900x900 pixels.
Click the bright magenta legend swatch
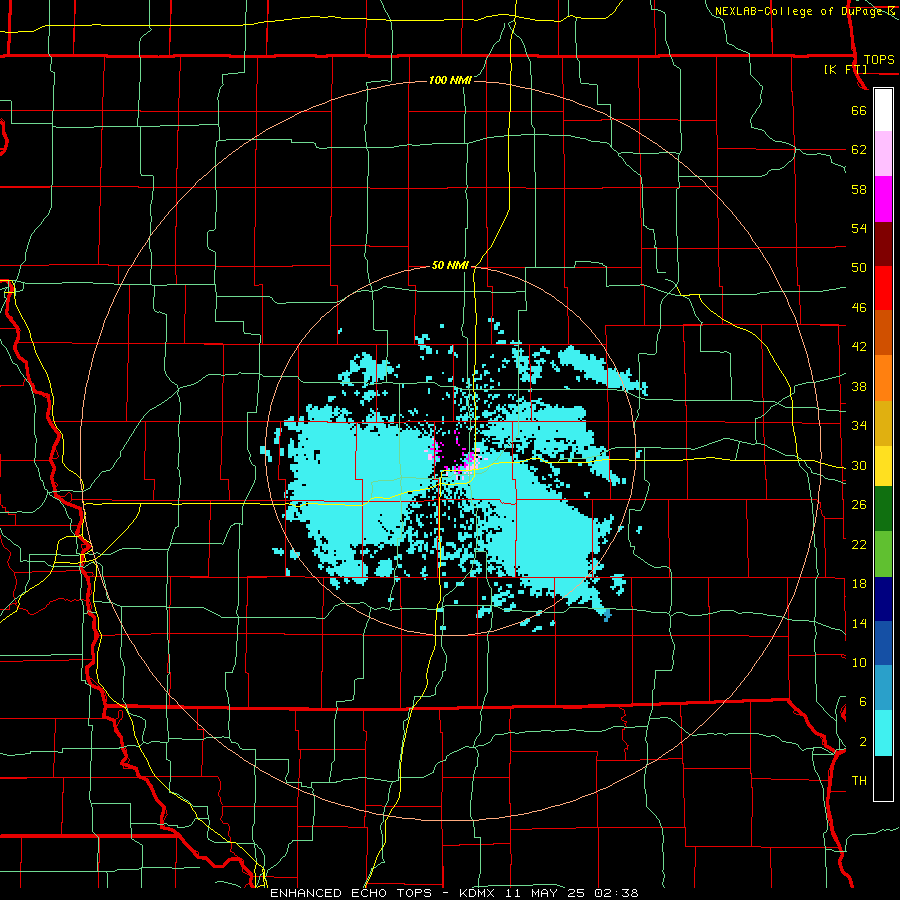883,199
